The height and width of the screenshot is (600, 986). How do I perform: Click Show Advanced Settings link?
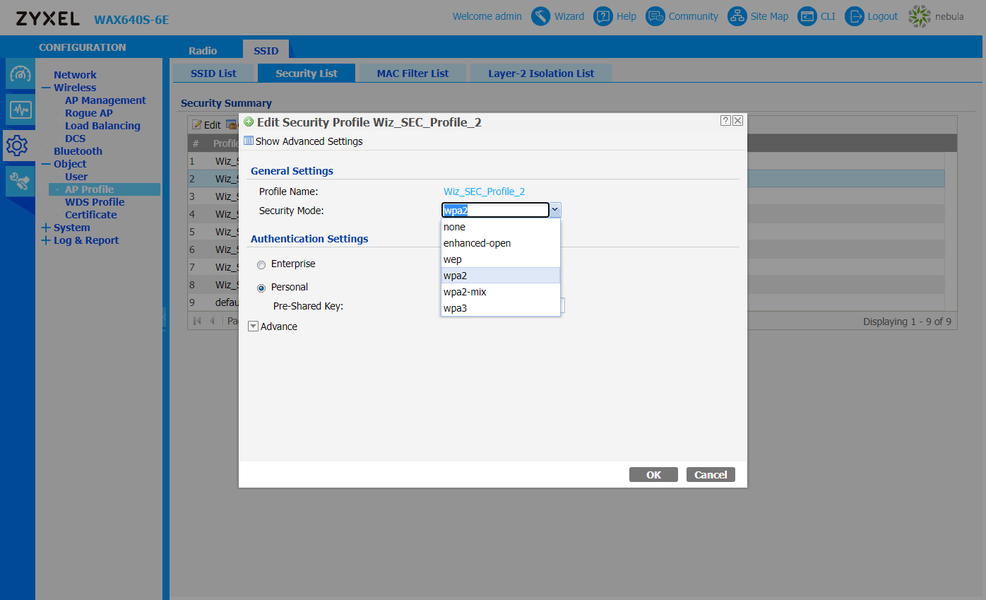(309, 142)
